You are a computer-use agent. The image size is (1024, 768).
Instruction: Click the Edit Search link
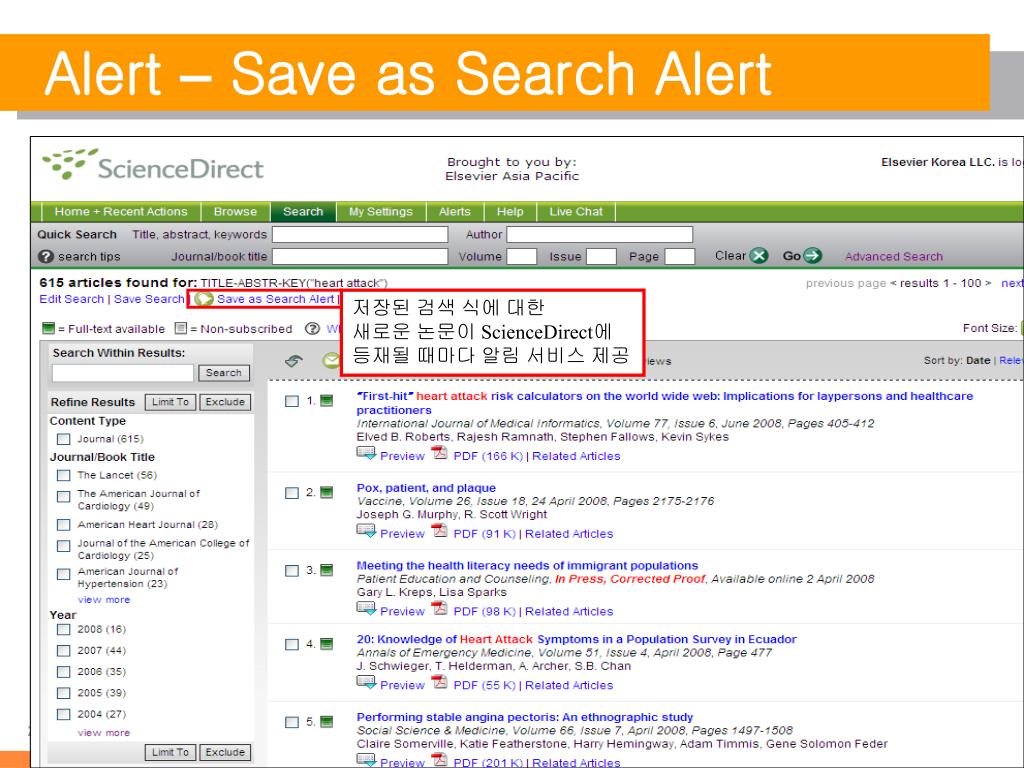click(71, 299)
